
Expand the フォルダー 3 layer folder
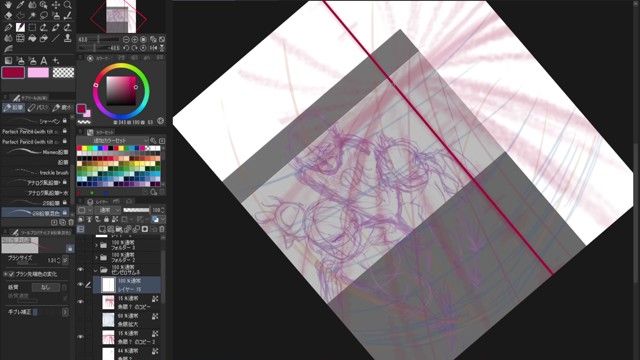coord(96,245)
